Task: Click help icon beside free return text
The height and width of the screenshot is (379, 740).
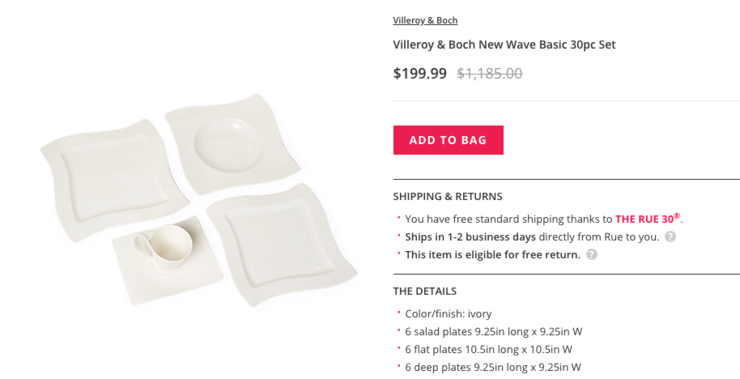Action: tap(591, 254)
